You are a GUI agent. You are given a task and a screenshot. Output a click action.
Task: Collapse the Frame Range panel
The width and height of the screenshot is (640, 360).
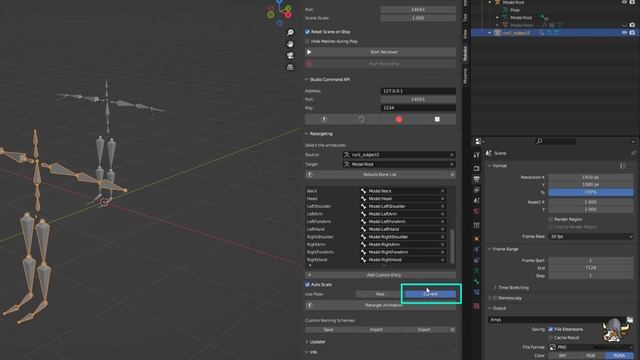(490, 249)
